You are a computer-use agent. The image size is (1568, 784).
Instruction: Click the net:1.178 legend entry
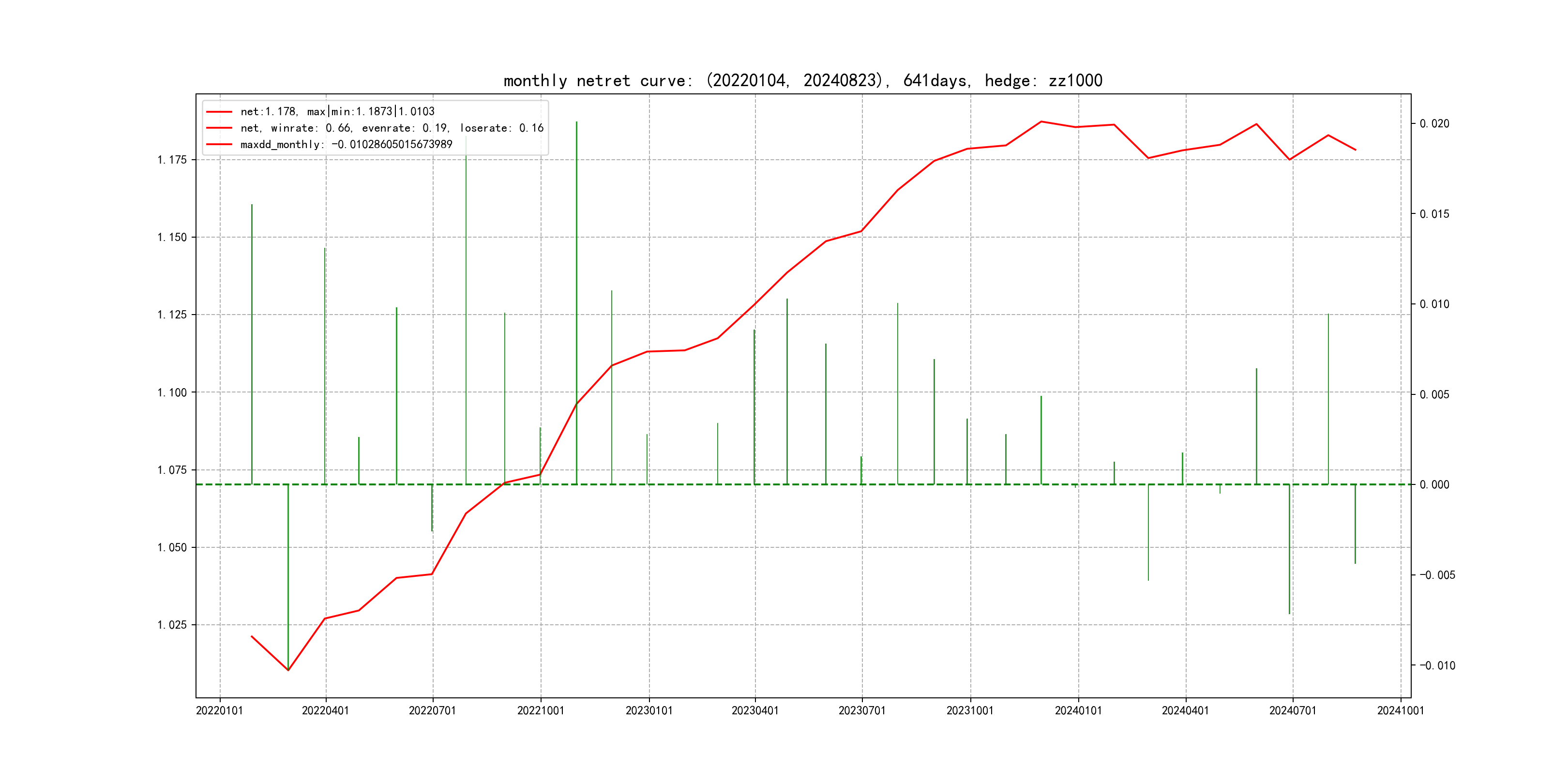click(337, 111)
